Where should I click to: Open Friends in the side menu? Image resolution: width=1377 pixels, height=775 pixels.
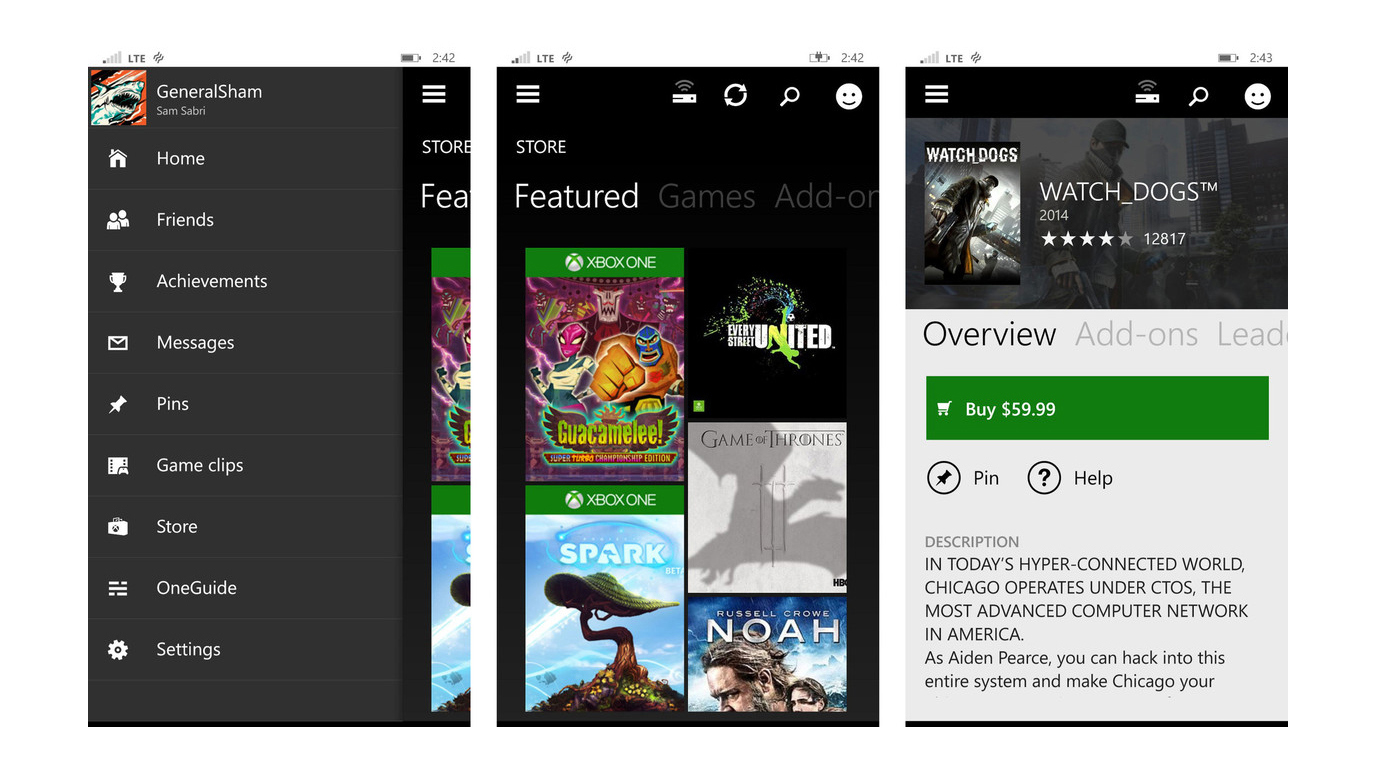[x=245, y=219]
